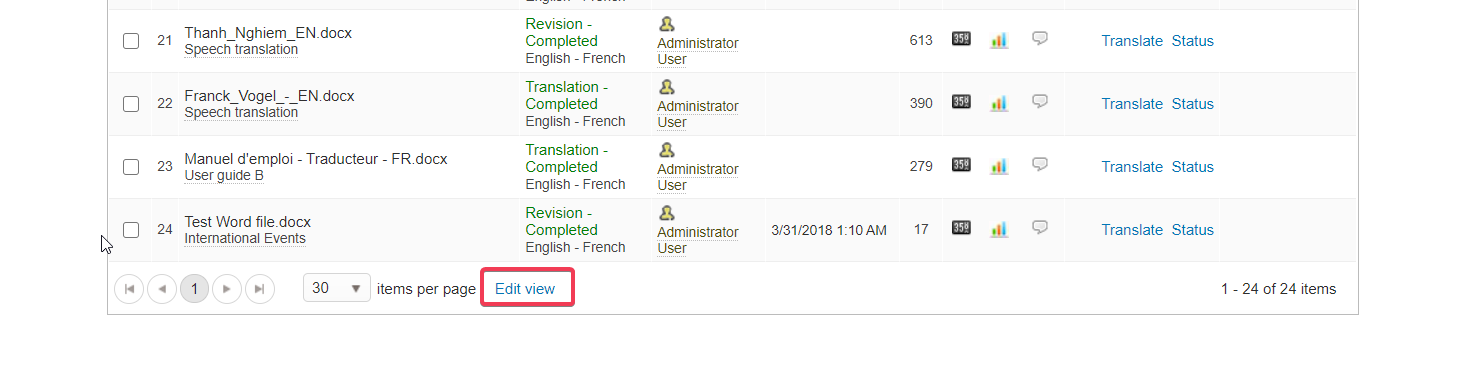Open Status link for Test Word file.docx

[x=1193, y=230]
